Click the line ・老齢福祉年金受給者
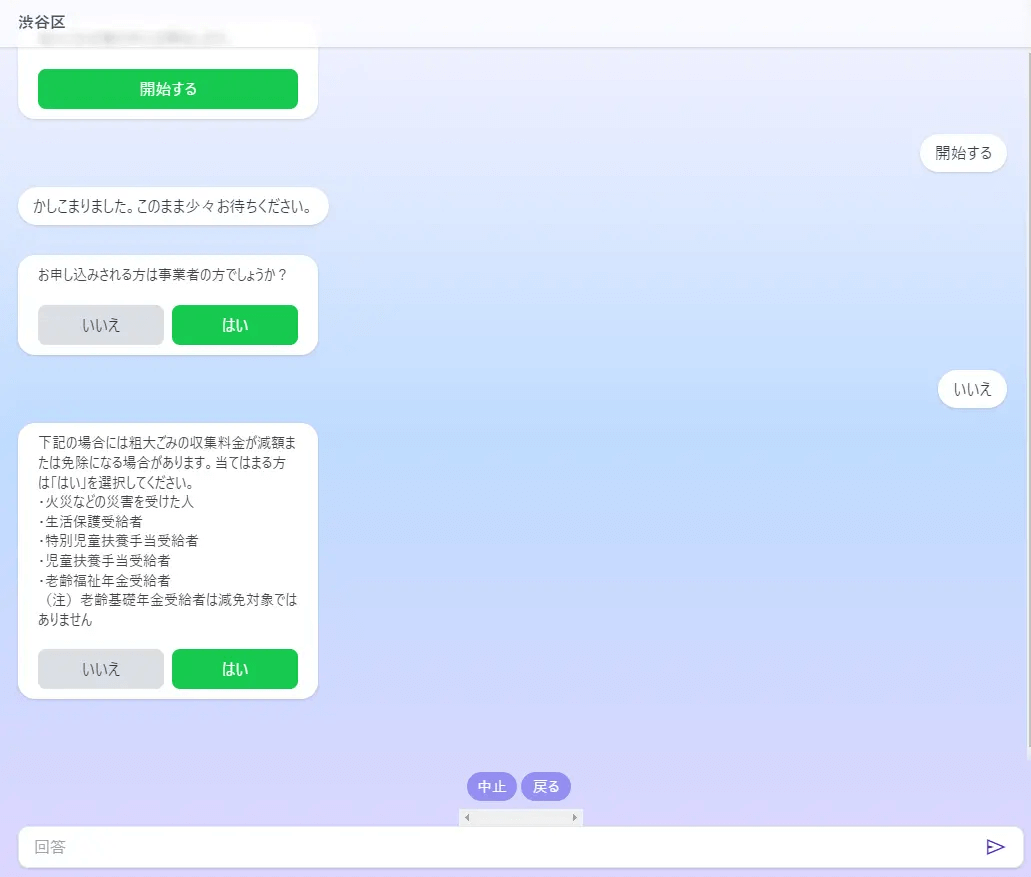Viewport: 1031px width, 877px height. coord(104,581)
